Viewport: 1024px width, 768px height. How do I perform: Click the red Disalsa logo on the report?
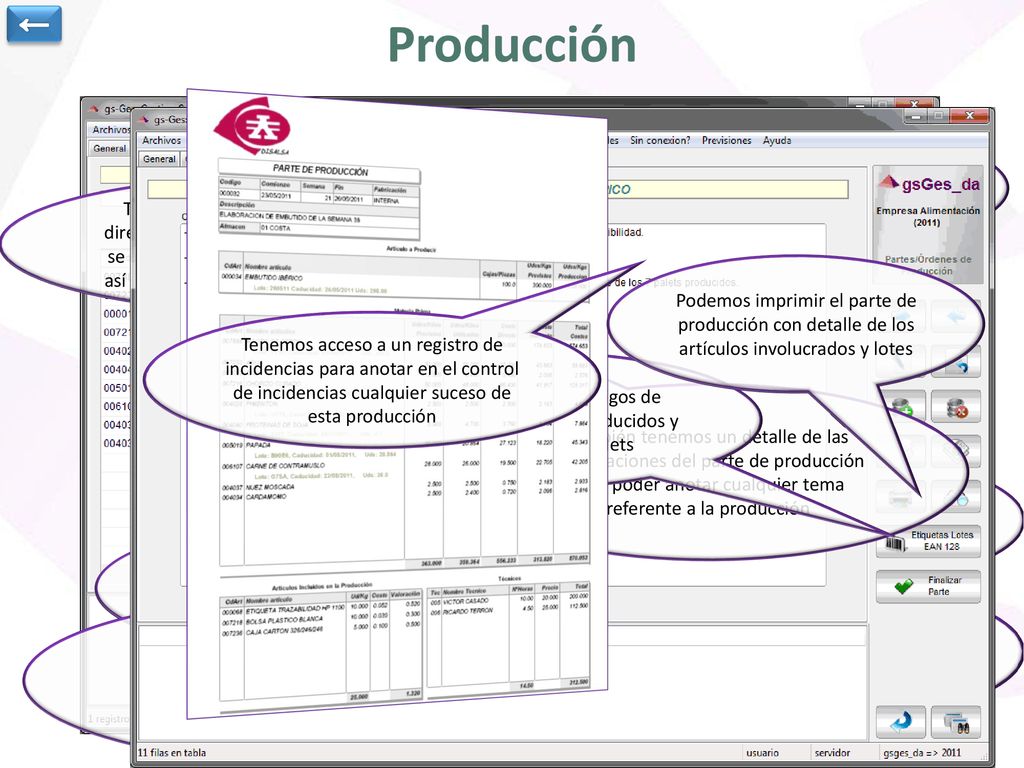click(252, 126)
